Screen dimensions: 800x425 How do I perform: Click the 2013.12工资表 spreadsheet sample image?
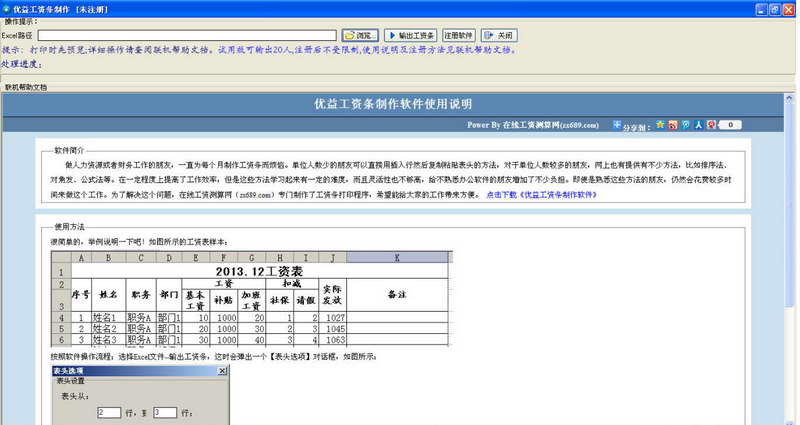(252, 298)
